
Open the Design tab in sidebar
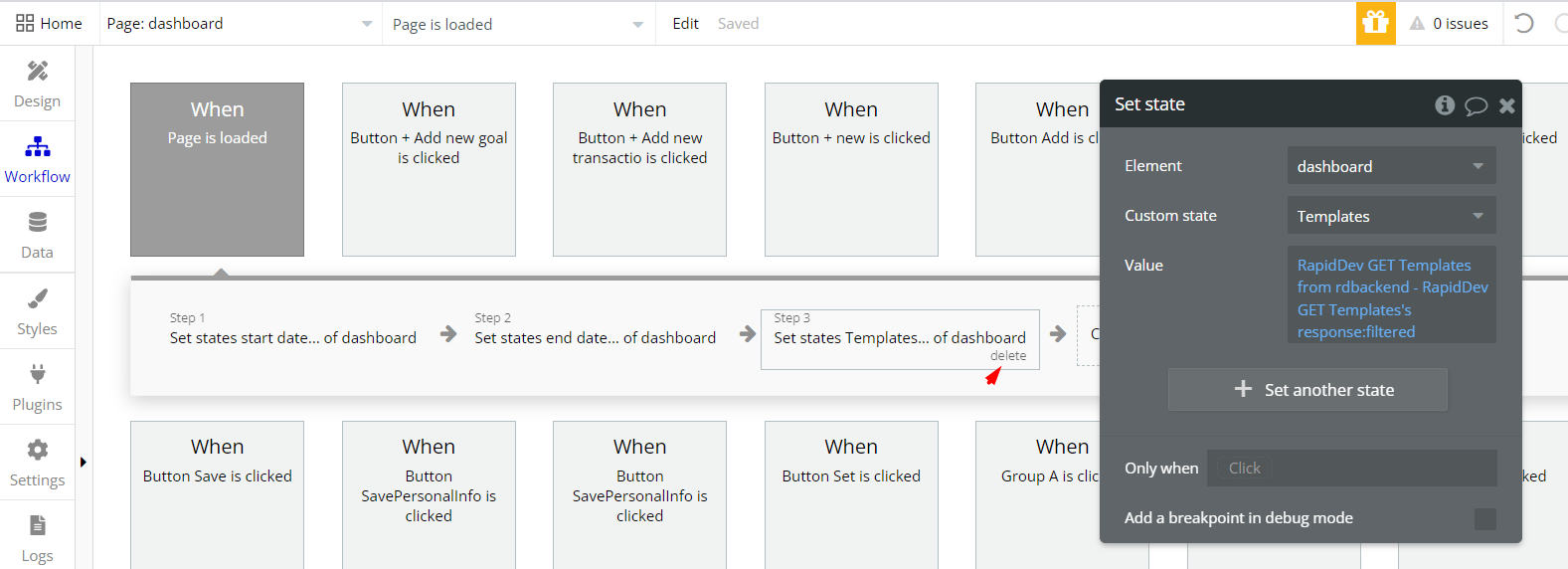37,84
